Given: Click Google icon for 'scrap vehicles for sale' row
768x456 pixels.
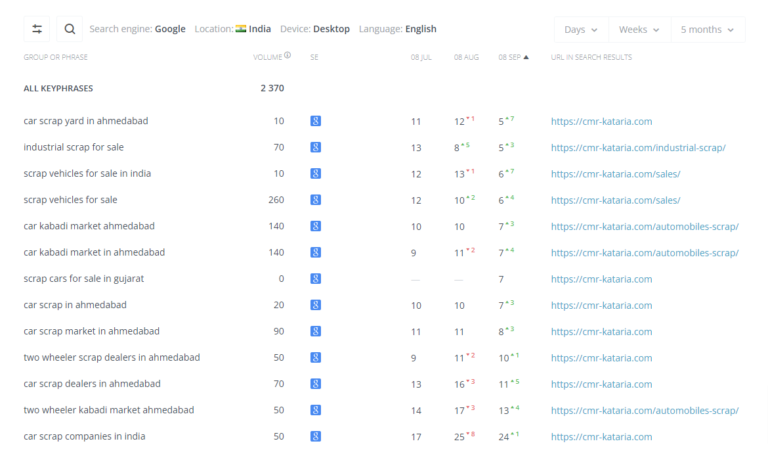Looking at the screenshot, I should tap(316, 200).
